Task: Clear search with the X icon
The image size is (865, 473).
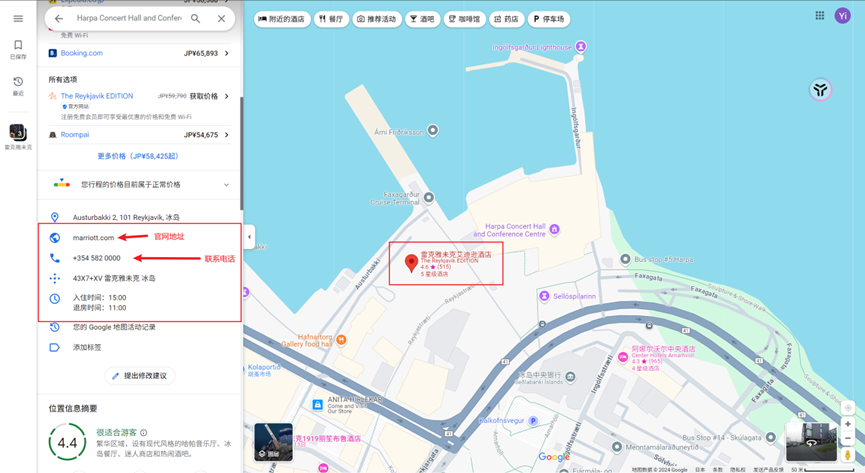Action: 221,18
